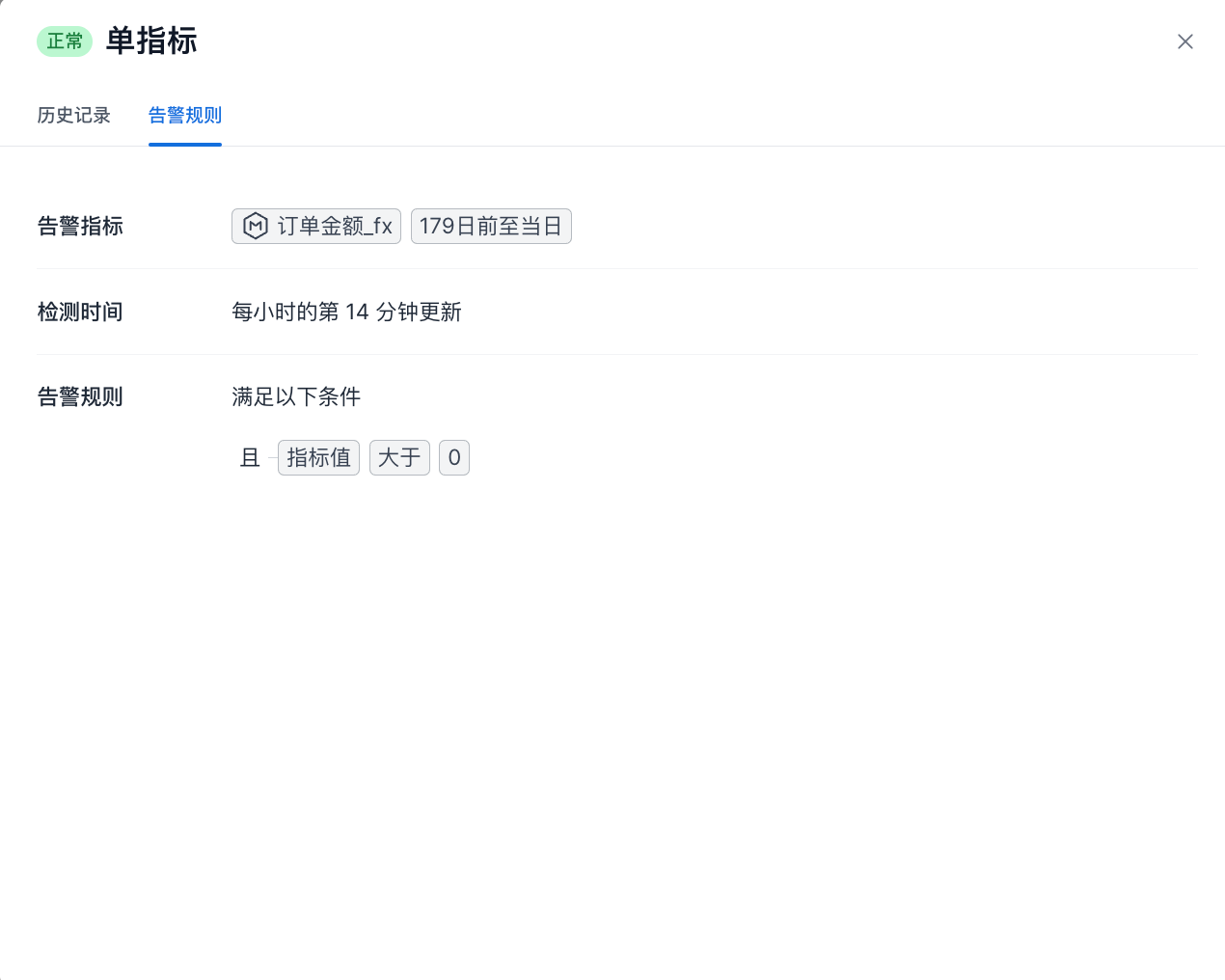Click the green 正常 status badge
Image resolution: width=1225 pixels, height=980 pixels.
(x=65, y=41)
